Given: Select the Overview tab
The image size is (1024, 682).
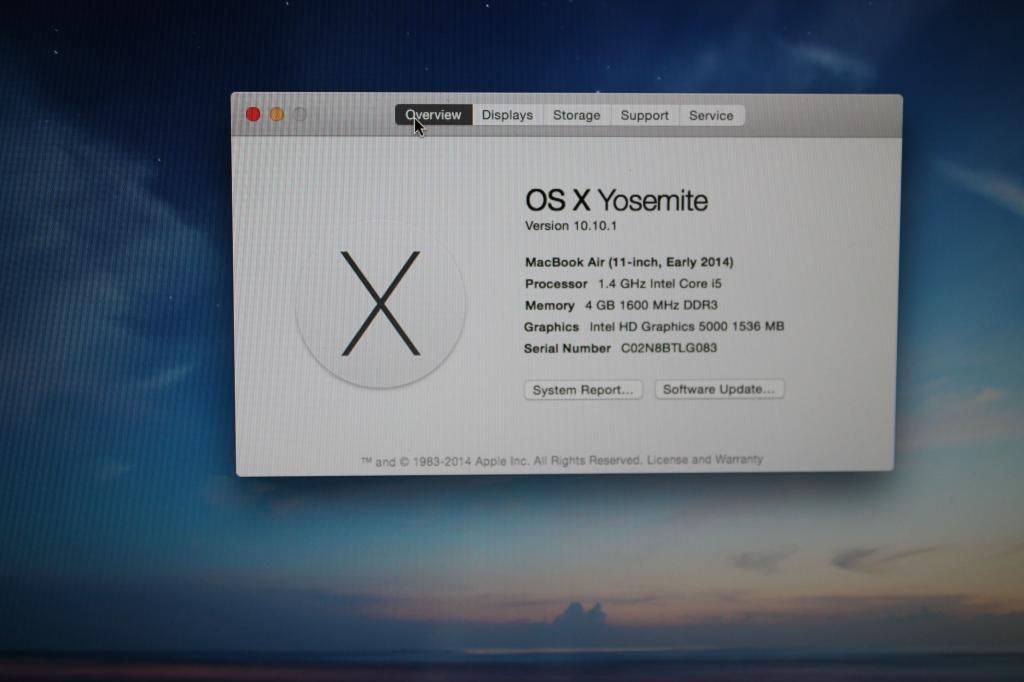Looking at the screenshot, I should pos(433,115).
